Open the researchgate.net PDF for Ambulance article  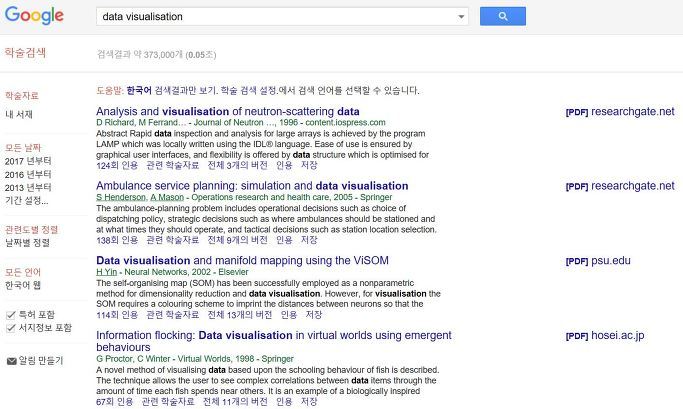point(620,186)
